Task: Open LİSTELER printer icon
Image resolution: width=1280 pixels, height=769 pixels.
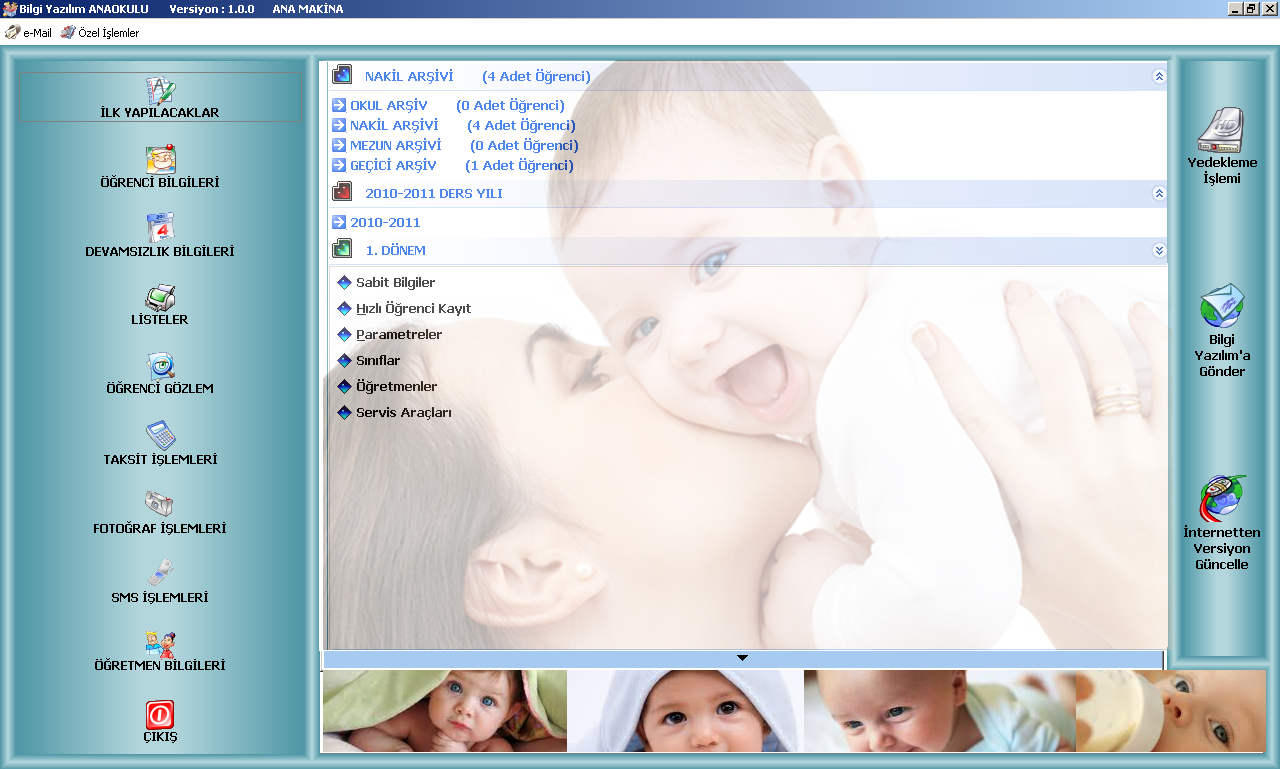Action: 160,298
